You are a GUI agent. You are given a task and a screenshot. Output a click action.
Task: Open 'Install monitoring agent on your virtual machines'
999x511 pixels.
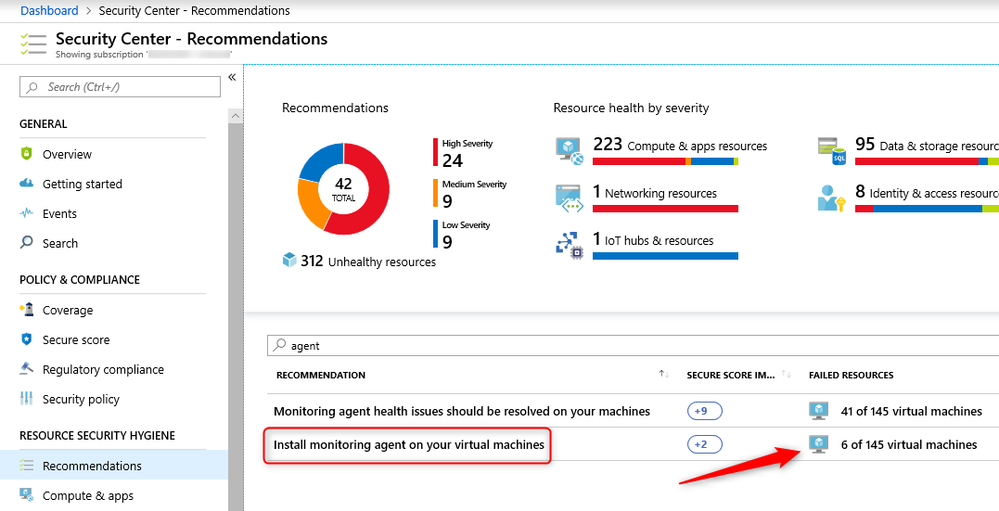[x=408, y=444]
